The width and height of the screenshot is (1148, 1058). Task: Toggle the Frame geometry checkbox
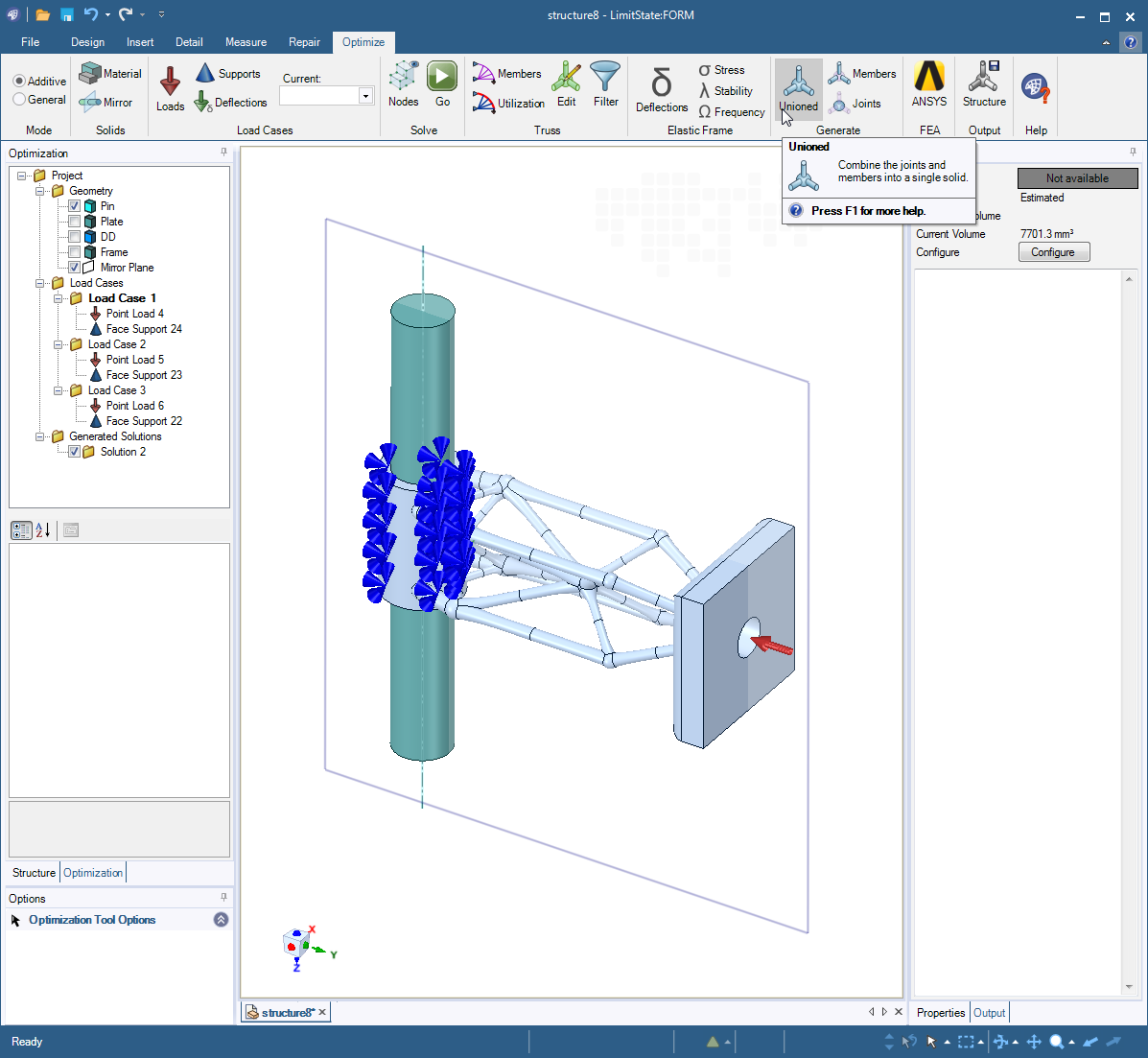(74, 252)
